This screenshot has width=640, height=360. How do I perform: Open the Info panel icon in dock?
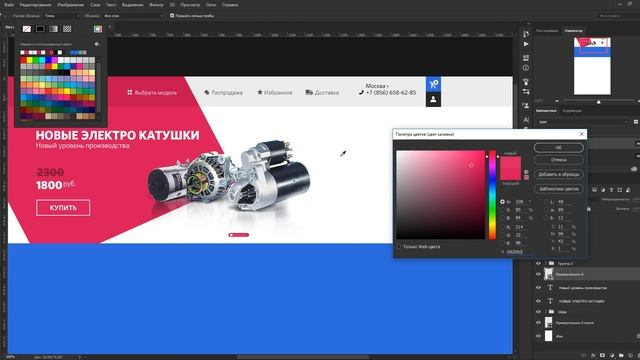(526, 68)
